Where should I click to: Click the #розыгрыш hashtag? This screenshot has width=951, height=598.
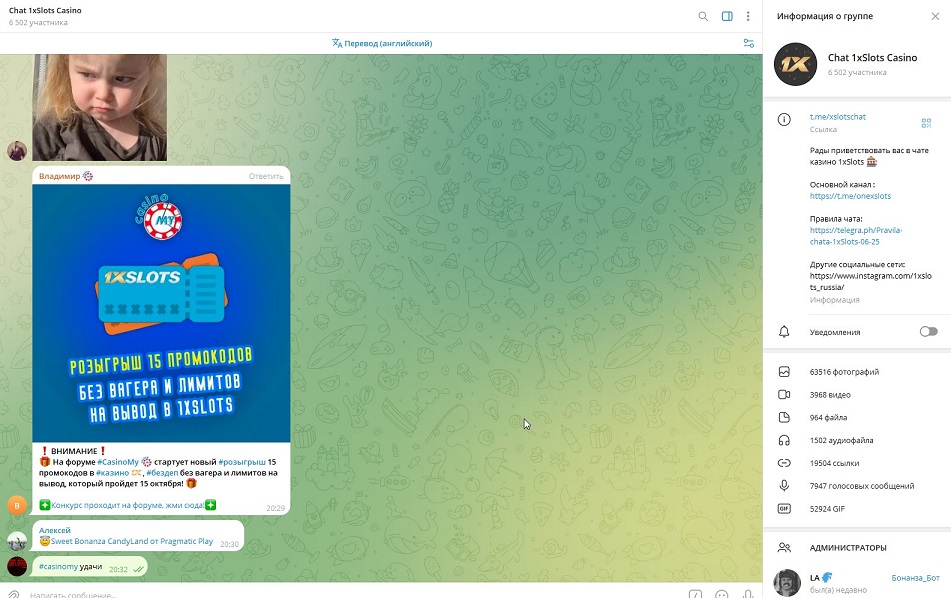pos(241,462)
